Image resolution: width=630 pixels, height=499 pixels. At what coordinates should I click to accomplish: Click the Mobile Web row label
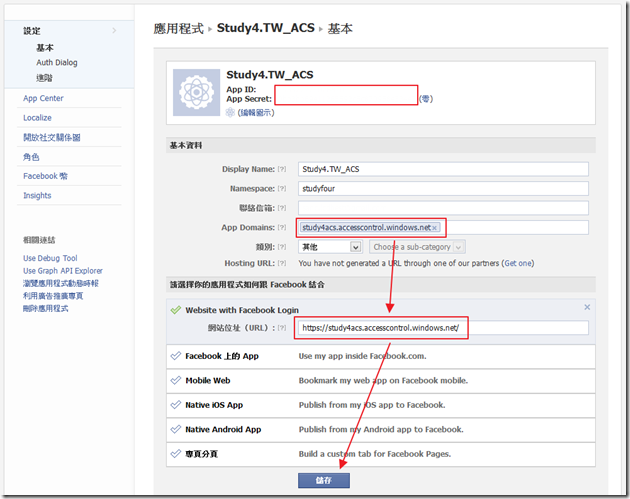pos(208,380)
